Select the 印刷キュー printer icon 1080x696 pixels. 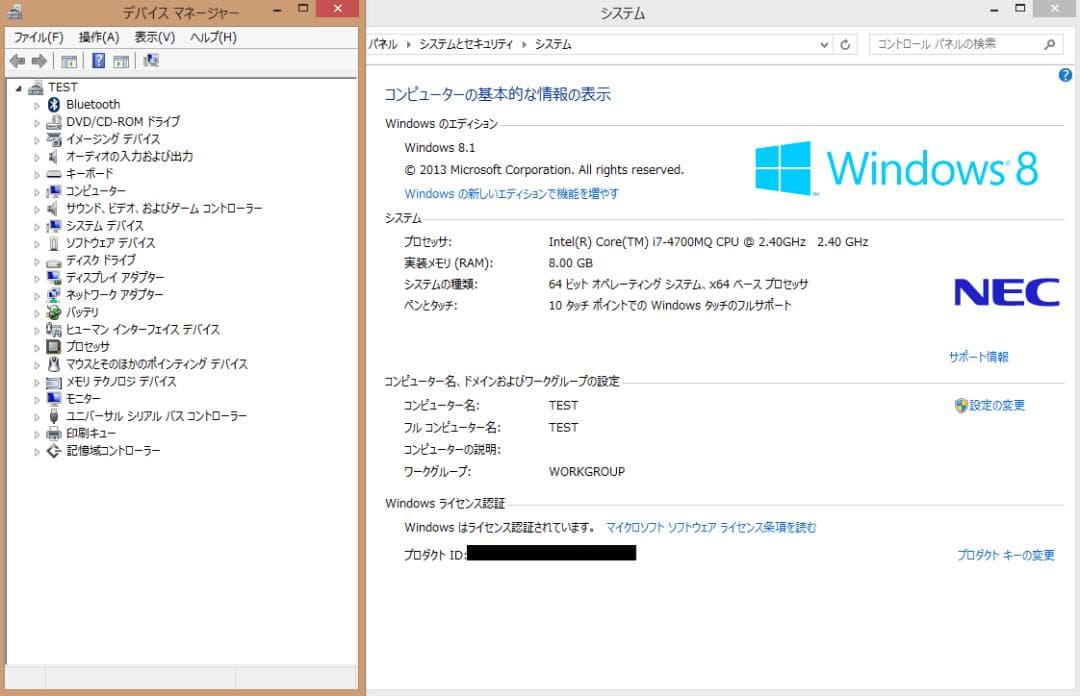54,433
